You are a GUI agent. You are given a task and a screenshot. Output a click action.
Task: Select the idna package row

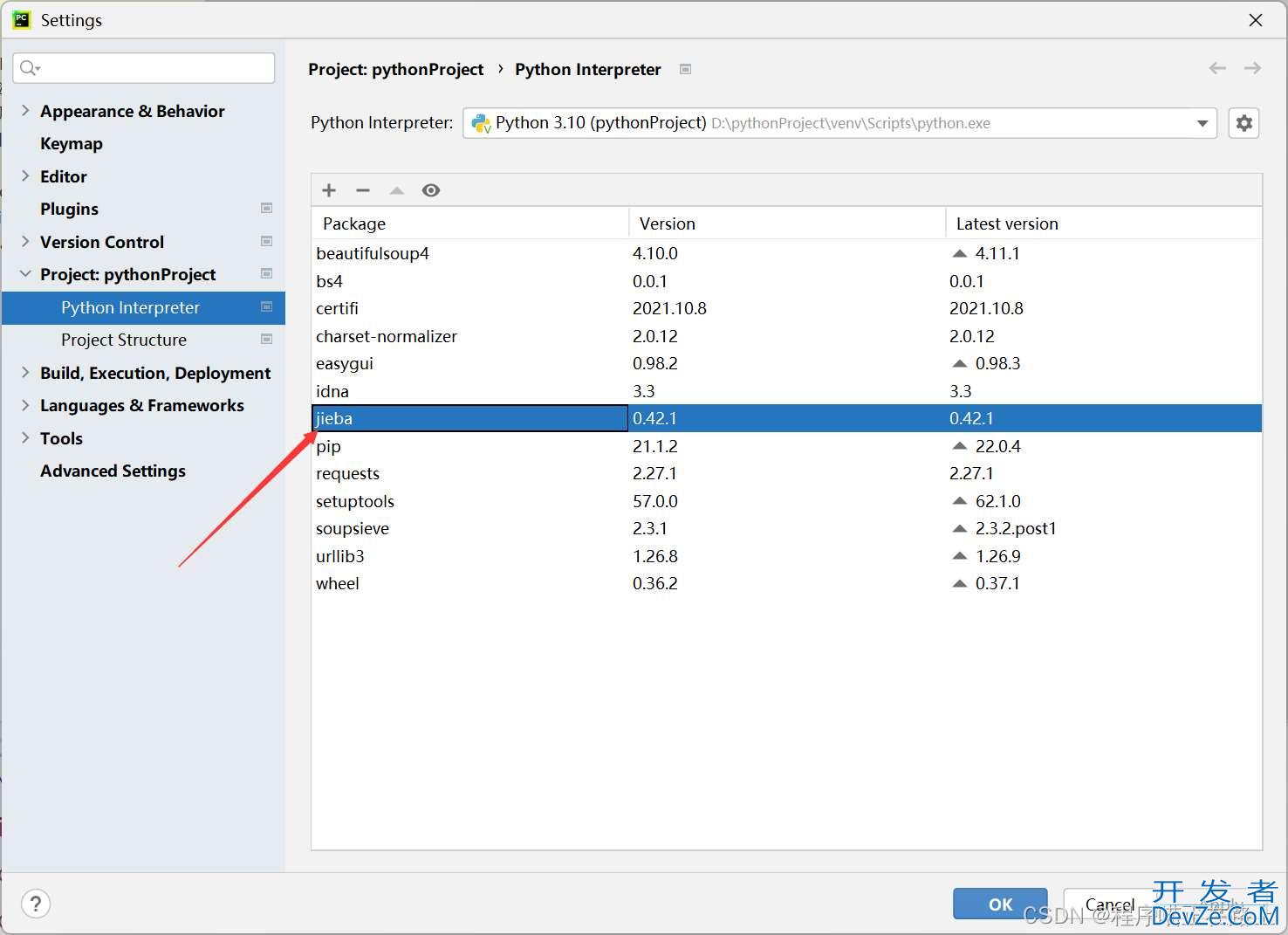[787, 391]
